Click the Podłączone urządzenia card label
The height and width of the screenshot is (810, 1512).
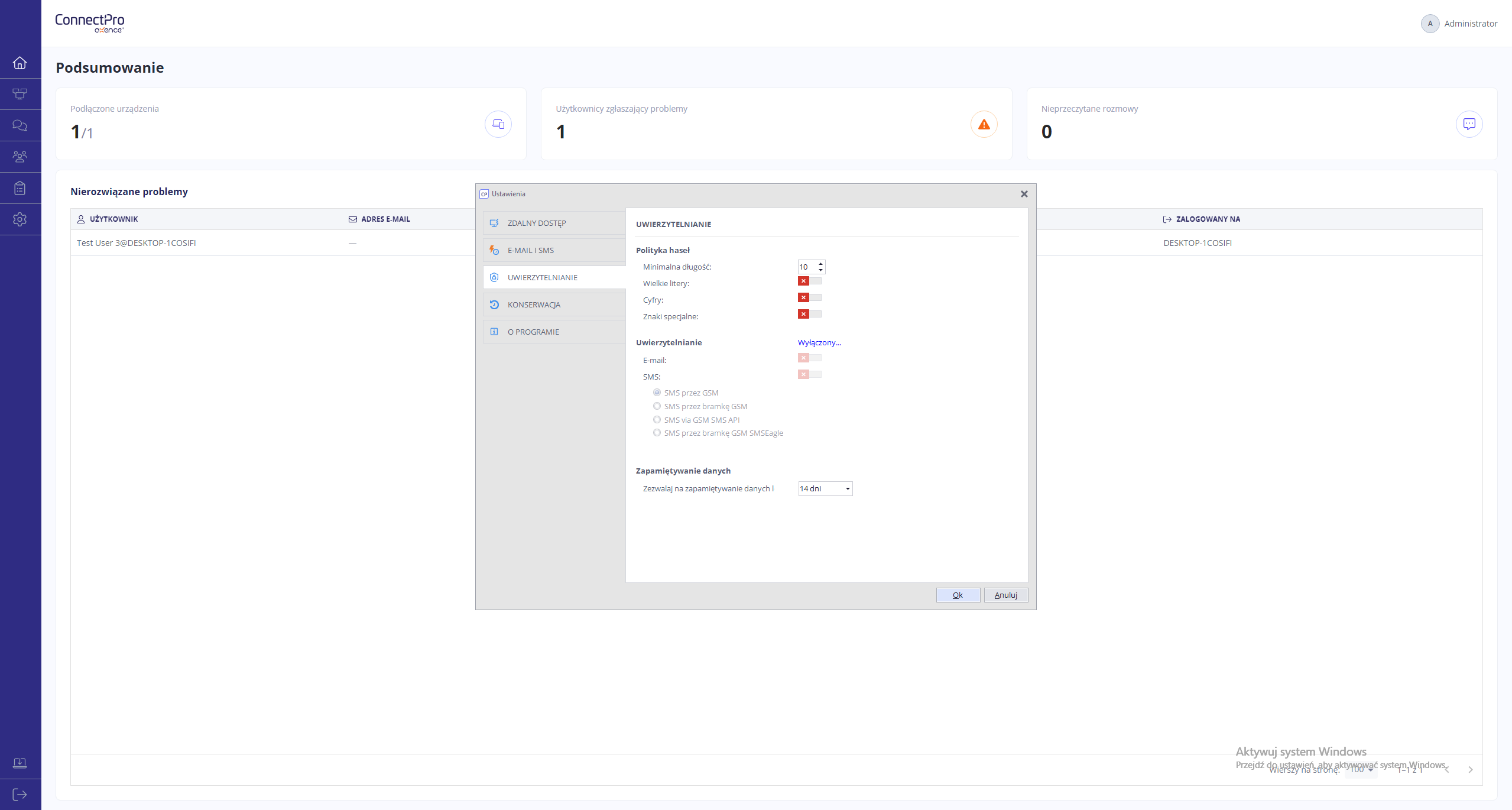[x=115, y=109]
